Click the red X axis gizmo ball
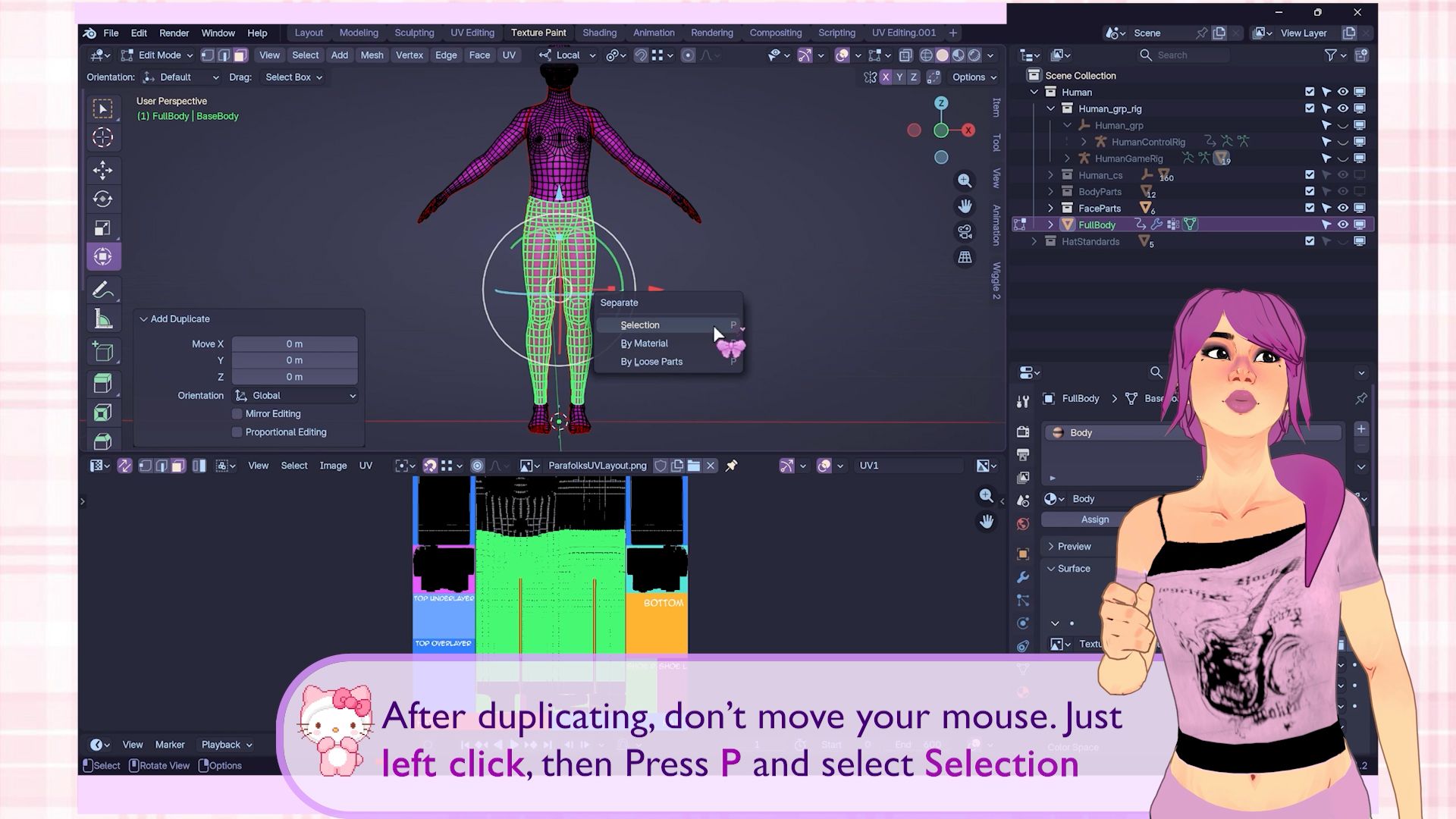The width and height of the screenshot is (1456, 819). point(968,130)
